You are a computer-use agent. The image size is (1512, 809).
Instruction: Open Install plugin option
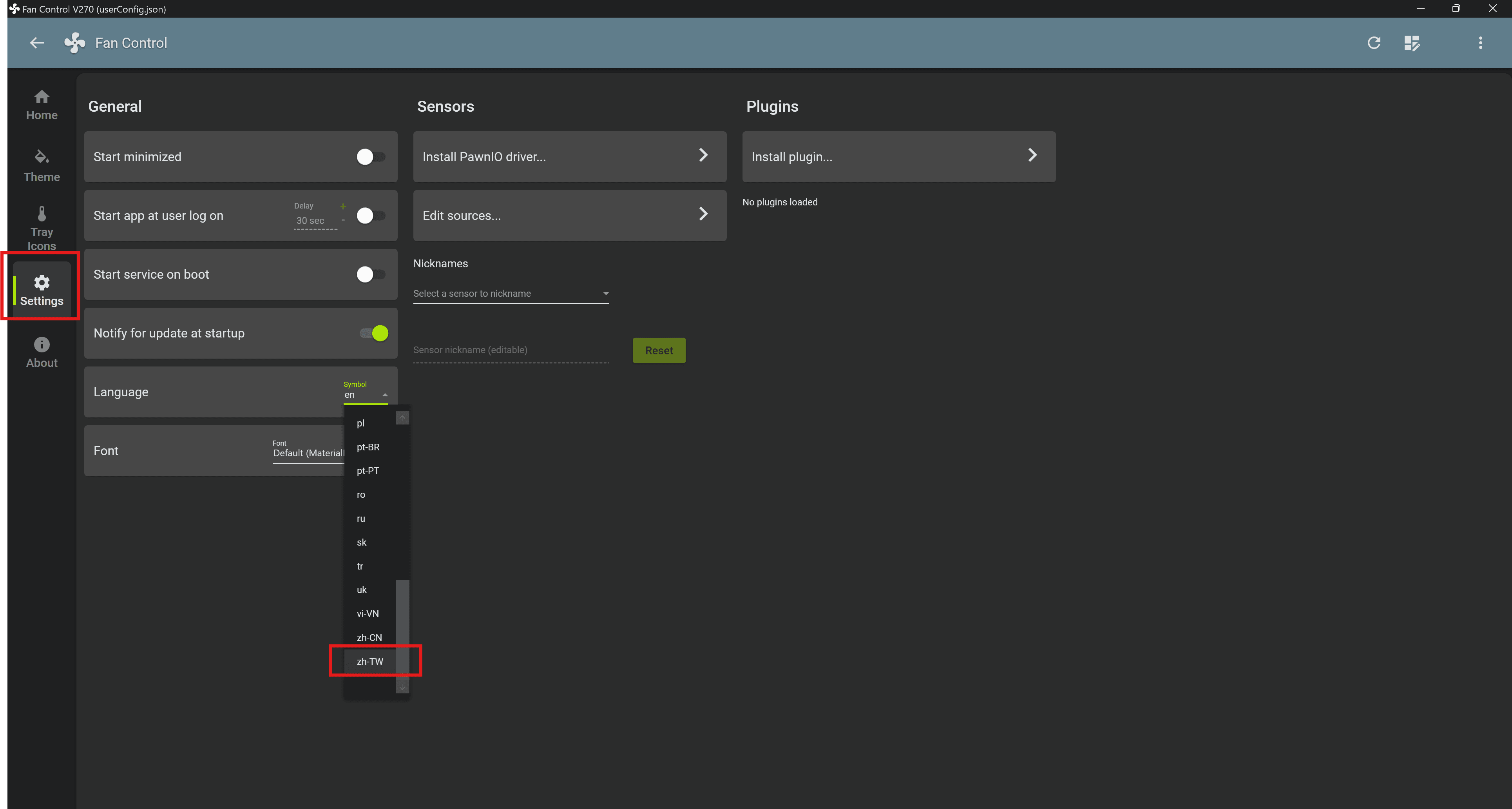pyautogui.click(x=899, y=157)
